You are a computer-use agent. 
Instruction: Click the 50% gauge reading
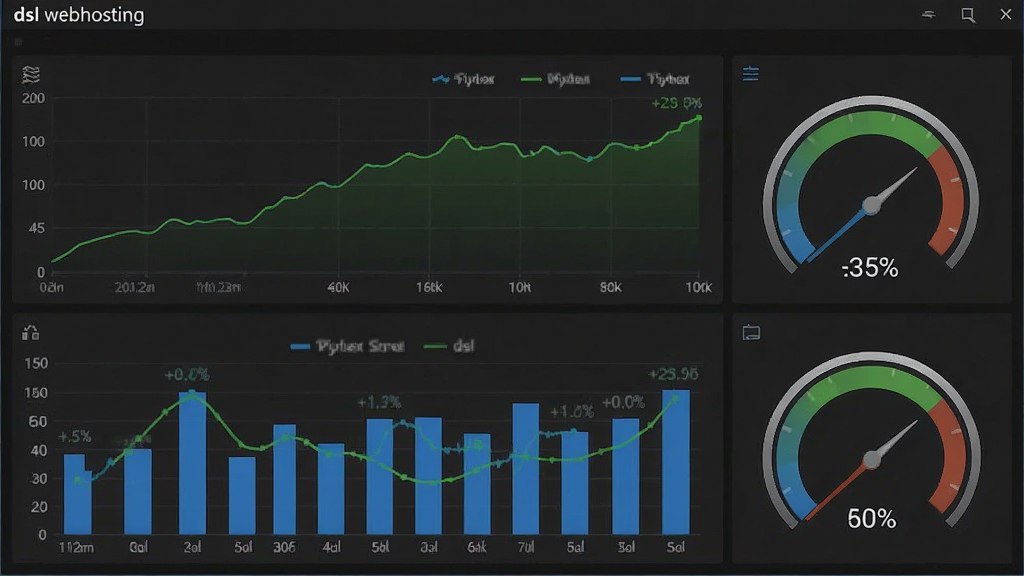pyautogui.click(x=871, y=519)
